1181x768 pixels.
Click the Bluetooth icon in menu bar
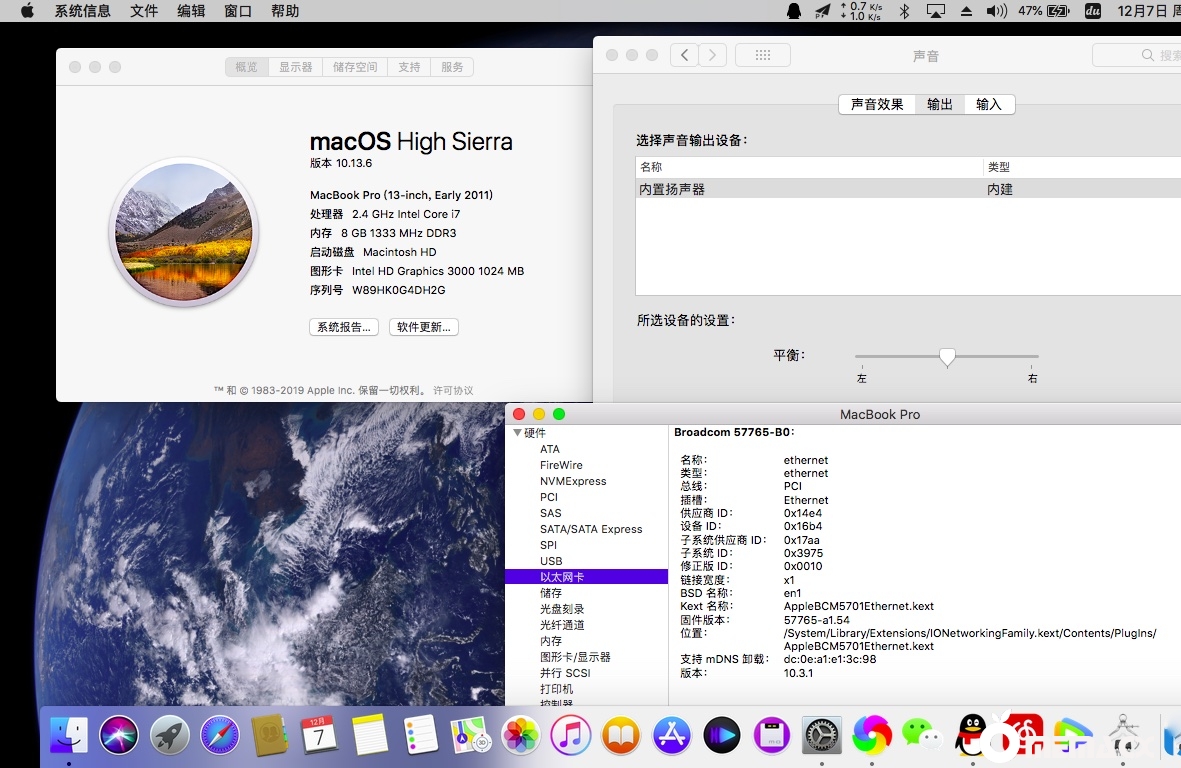(x=904, y=11)
